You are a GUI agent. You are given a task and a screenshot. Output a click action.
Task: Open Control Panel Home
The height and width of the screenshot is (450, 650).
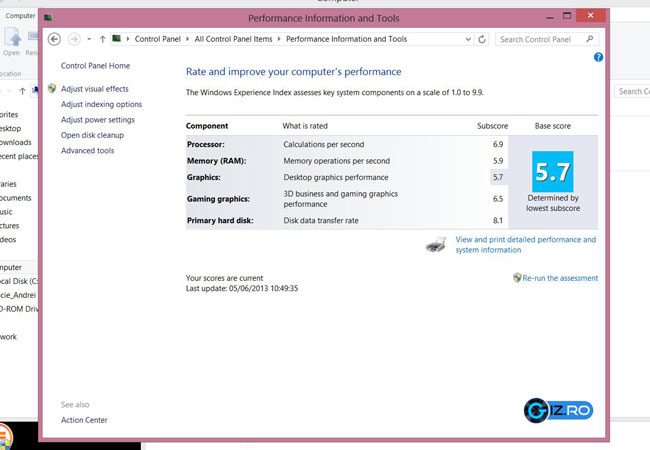95,65
